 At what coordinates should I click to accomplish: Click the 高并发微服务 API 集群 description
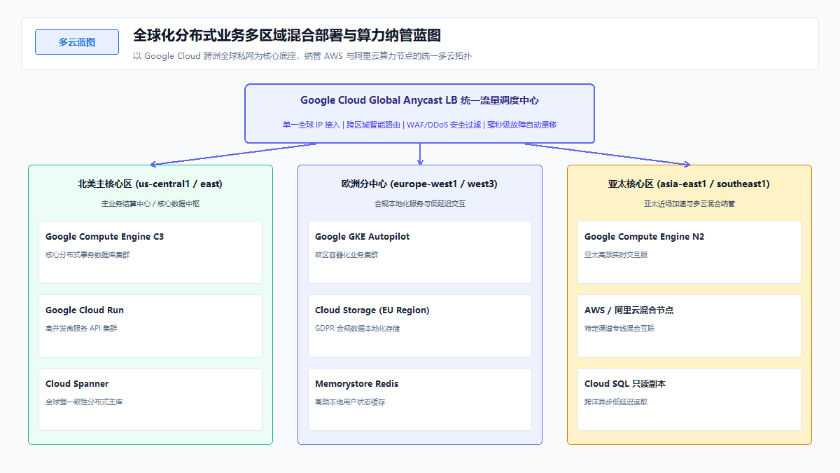click(x=81, y=328)
